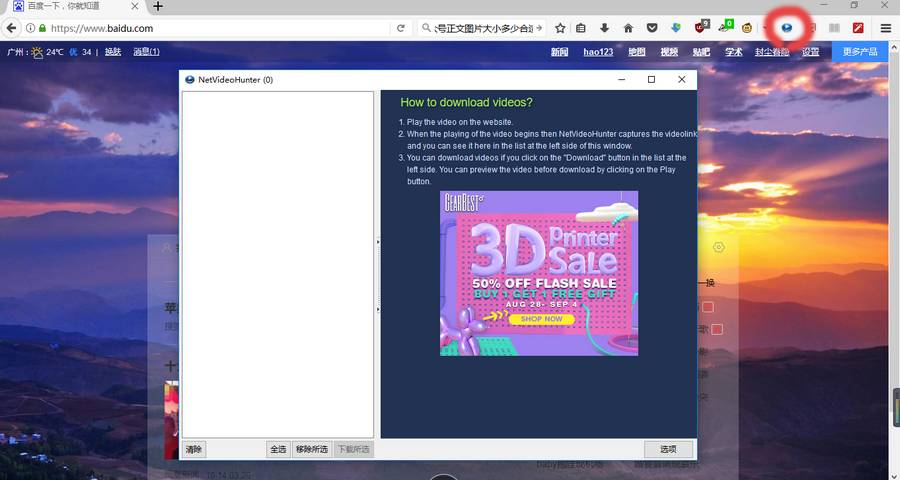Open the 贴吧 link
900x480 pixels.
pos(701,52)
